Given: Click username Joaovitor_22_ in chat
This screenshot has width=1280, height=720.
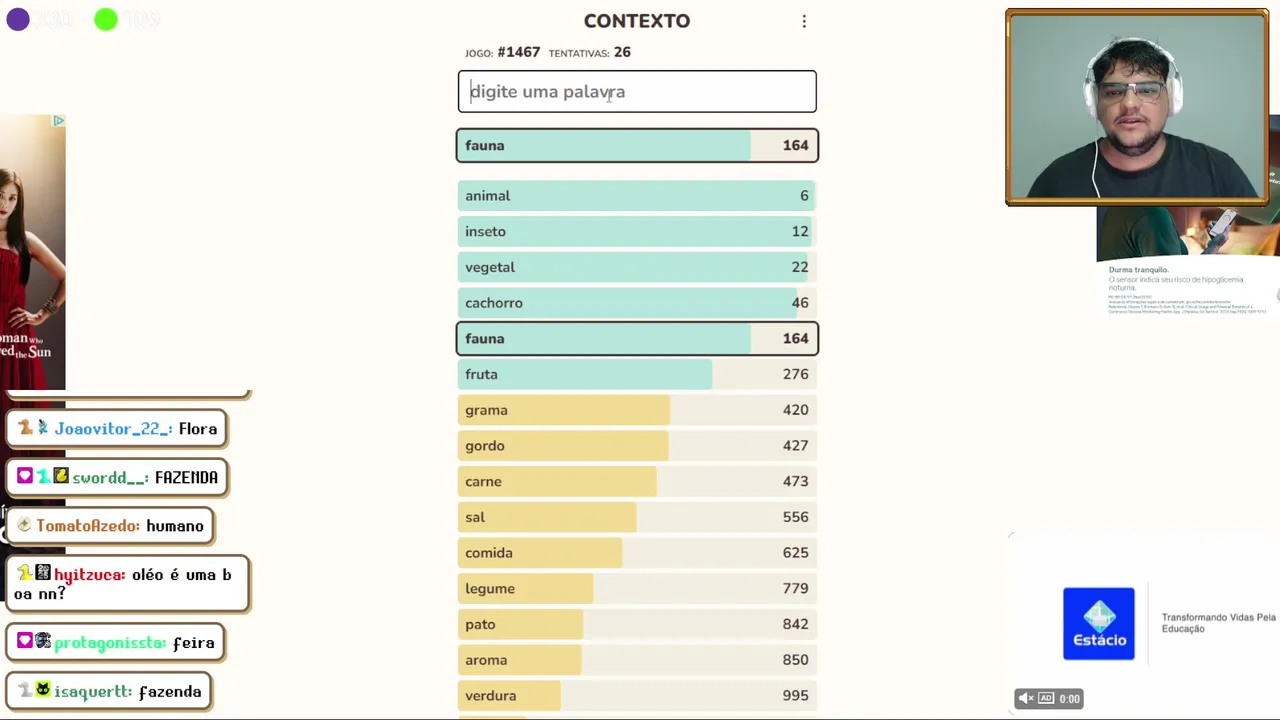Looking at the screenshot, I should (112, 429).
